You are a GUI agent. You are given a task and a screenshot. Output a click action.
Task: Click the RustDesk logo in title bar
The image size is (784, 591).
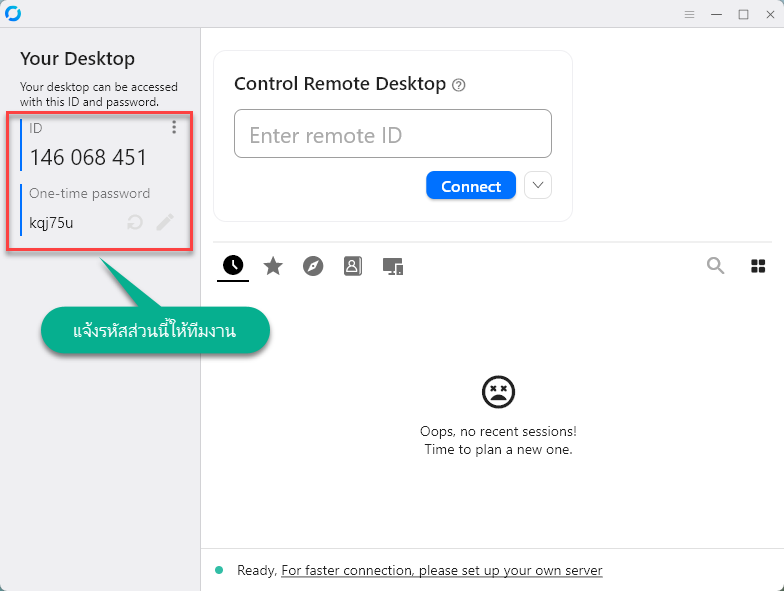[x=13, y=14]
